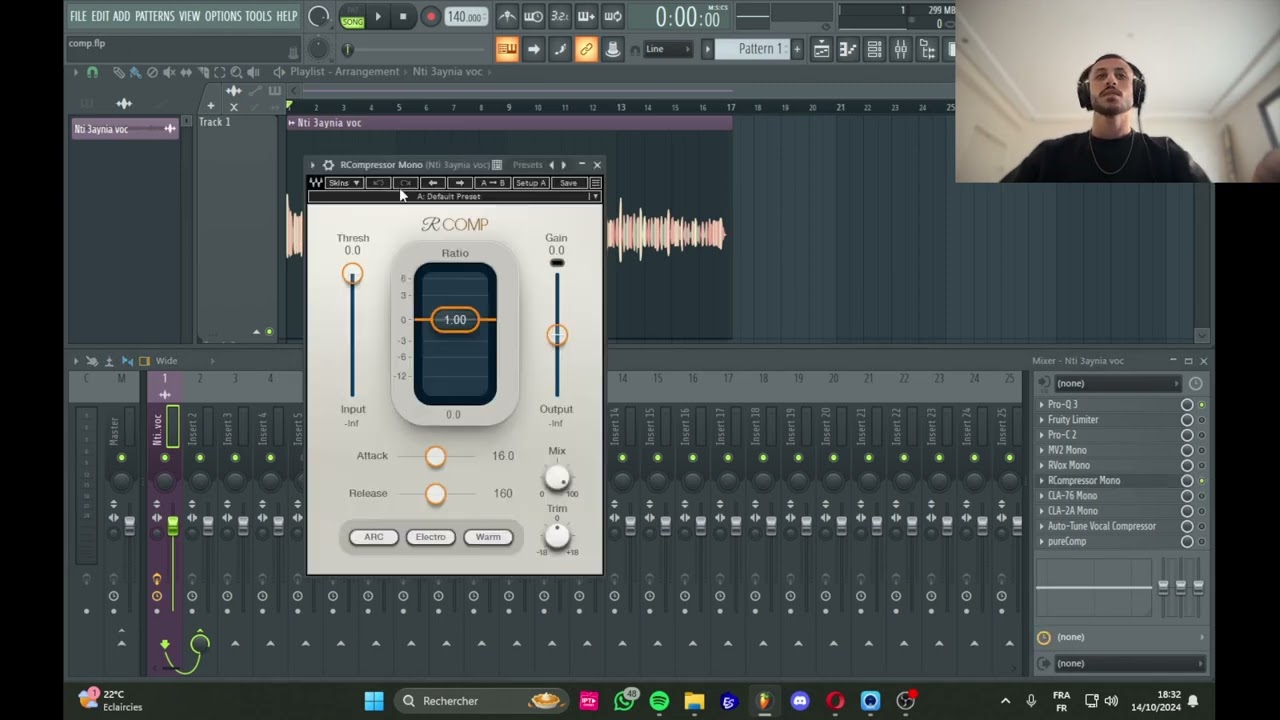Toggle SONG/PAT playback mode
The image size is (1280, 720).
(x=352, y=17)
